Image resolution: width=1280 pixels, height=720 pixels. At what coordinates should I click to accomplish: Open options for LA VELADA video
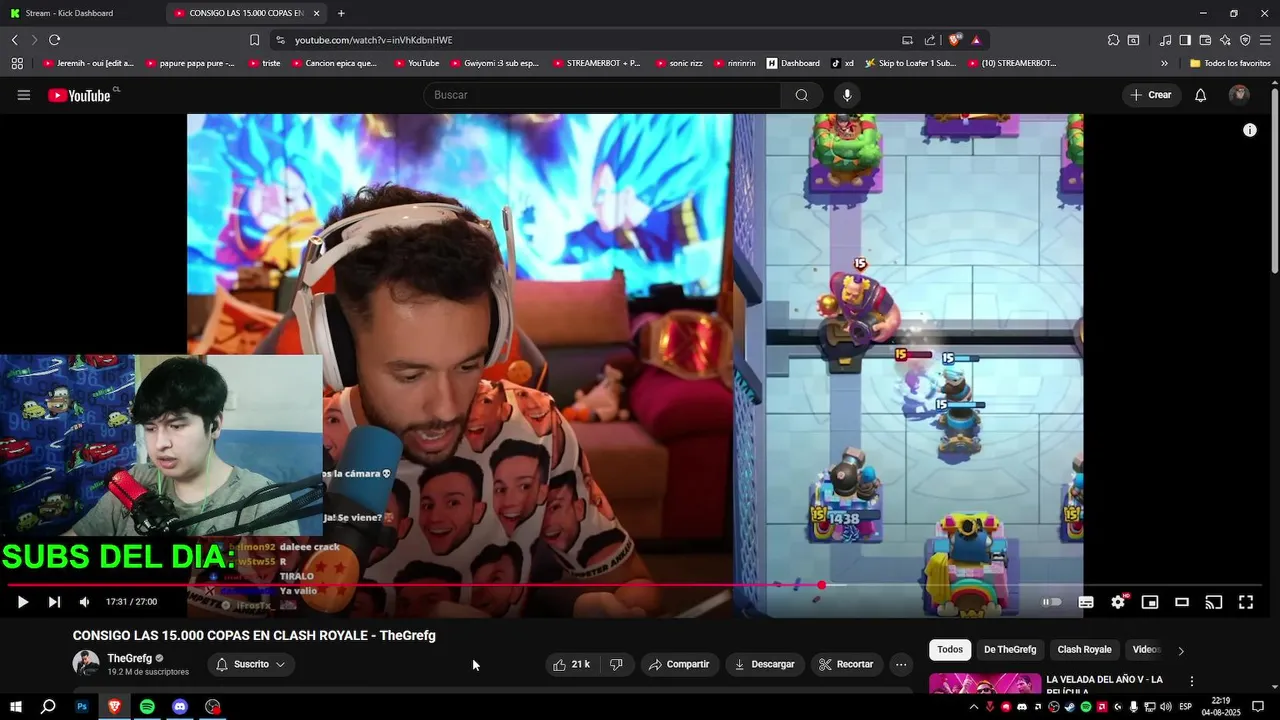(1191, 681)
